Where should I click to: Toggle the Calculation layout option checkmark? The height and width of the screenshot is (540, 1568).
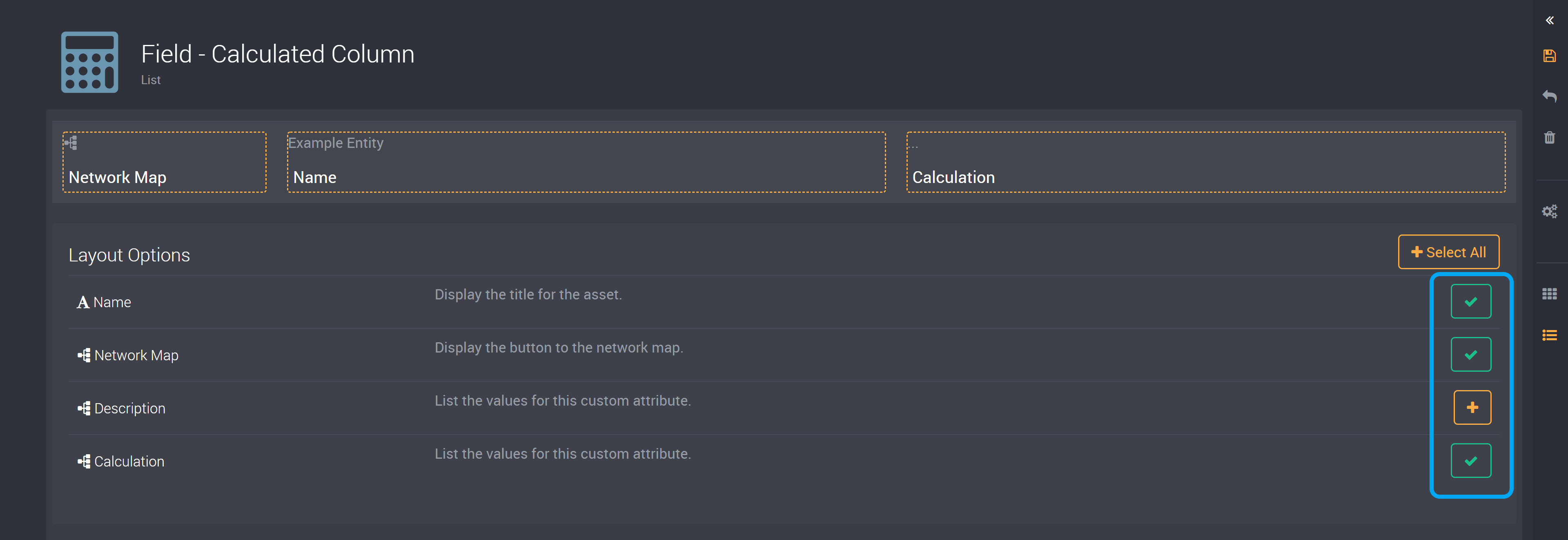1470,461
